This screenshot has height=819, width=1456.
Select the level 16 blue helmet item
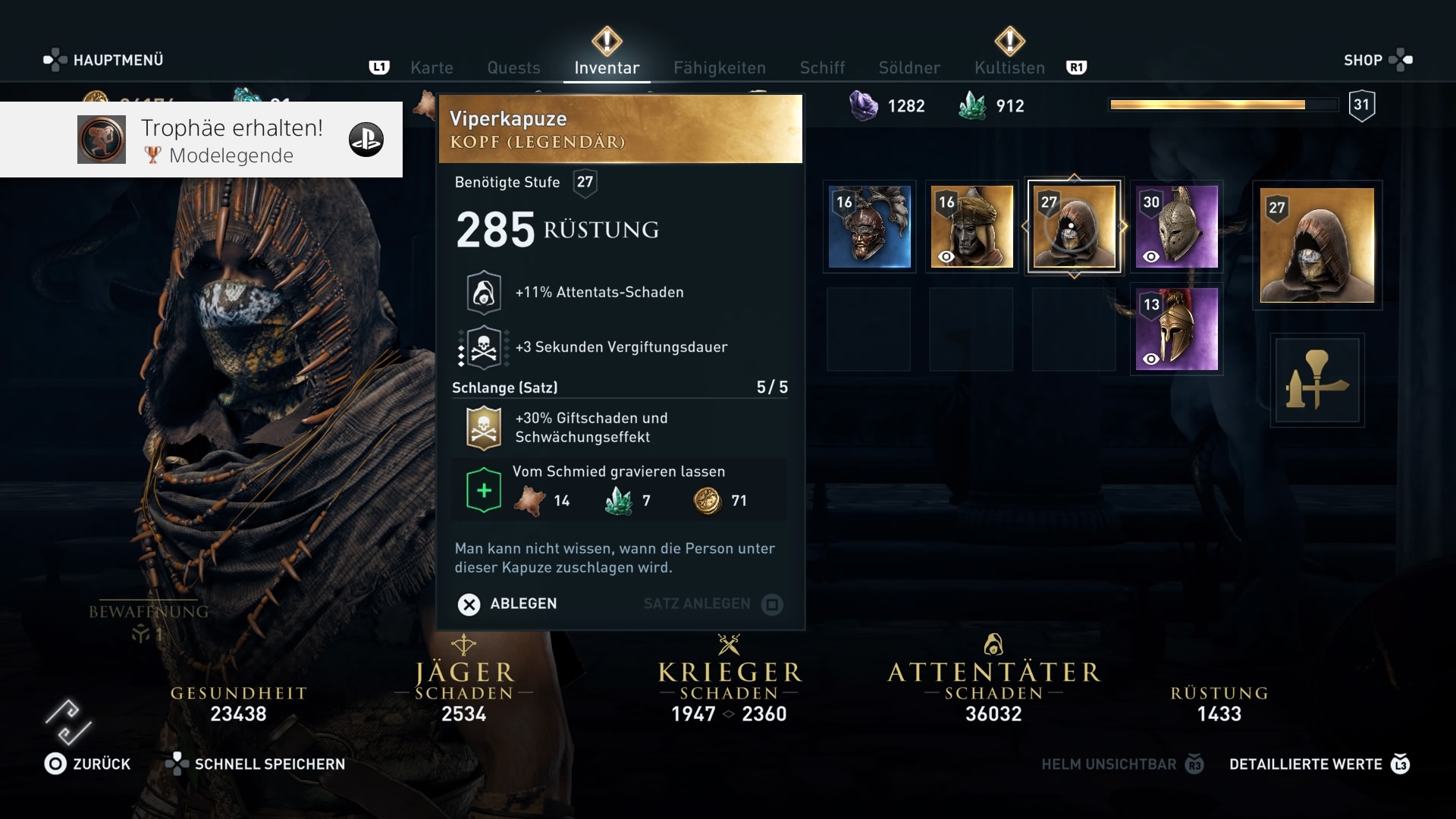(x=869, y=227)
